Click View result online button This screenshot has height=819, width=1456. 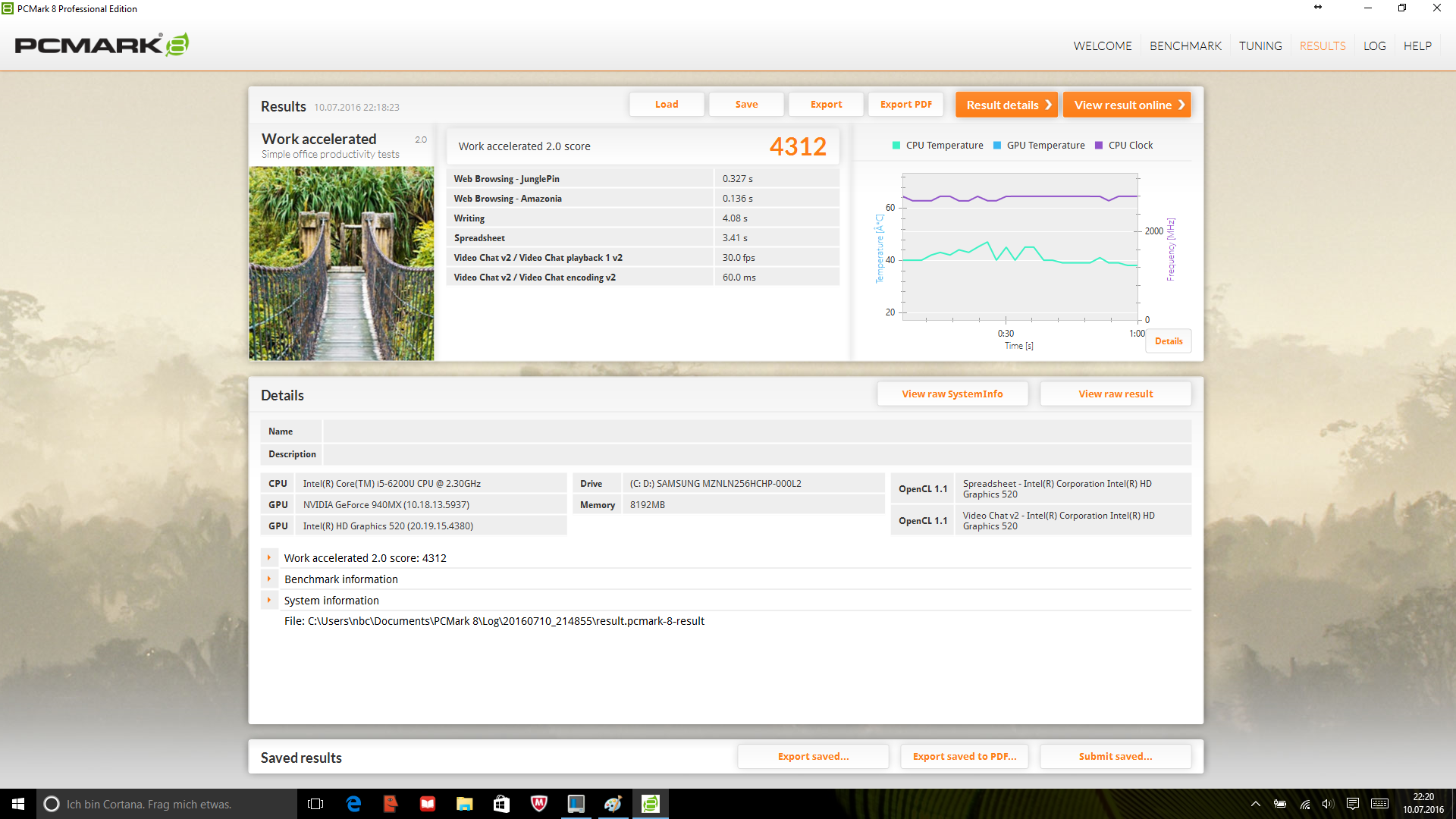(1127, 105)
